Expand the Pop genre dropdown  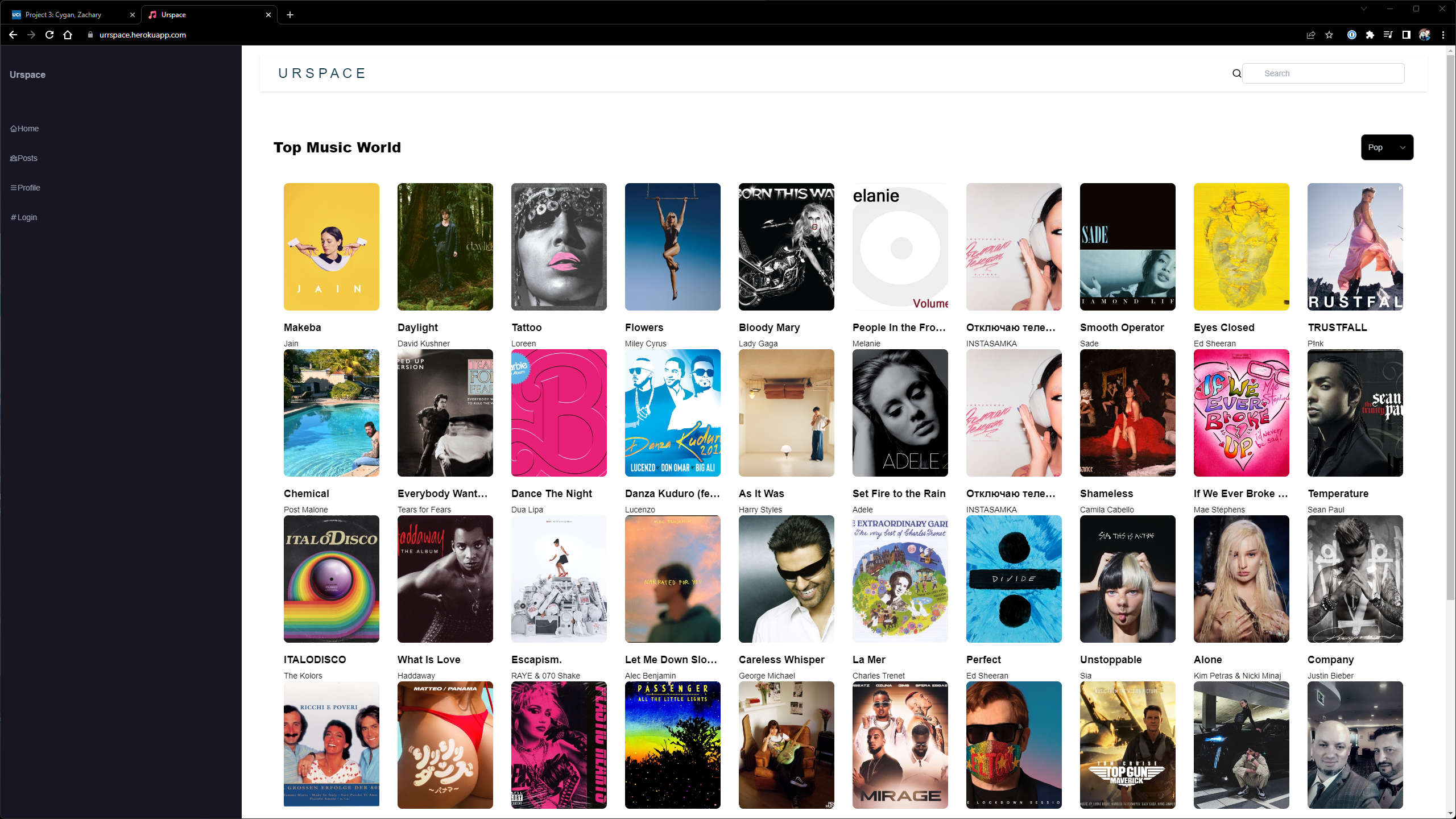pyautogui.click(x=1387, y=147)
